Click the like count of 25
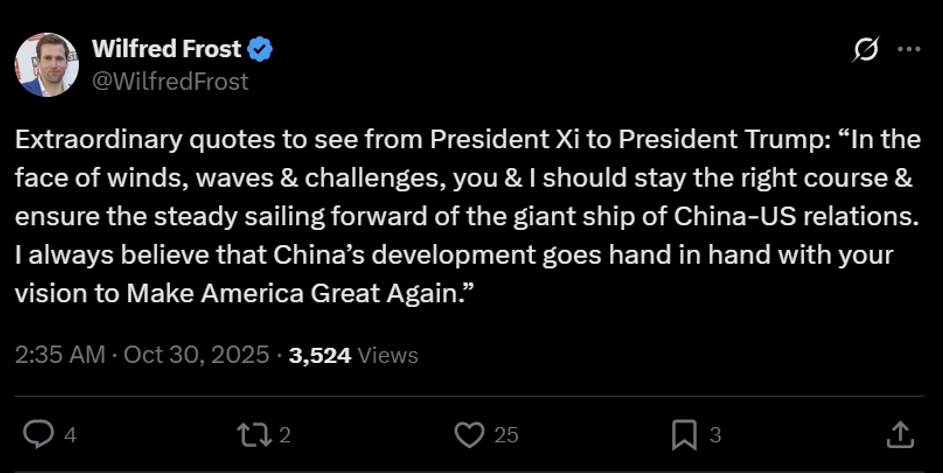This screenshot has width=943, height=473. (507, 435)
